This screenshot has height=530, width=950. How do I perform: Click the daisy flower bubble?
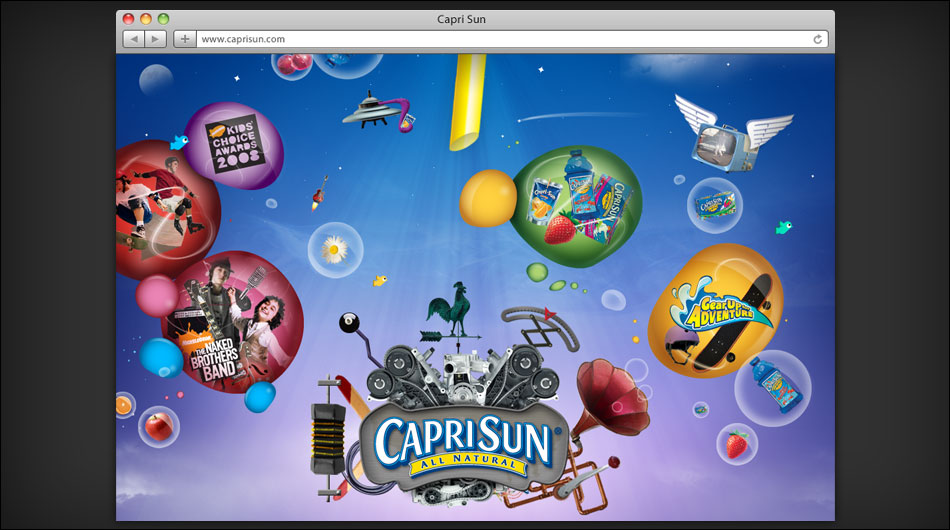pos(335,250)
